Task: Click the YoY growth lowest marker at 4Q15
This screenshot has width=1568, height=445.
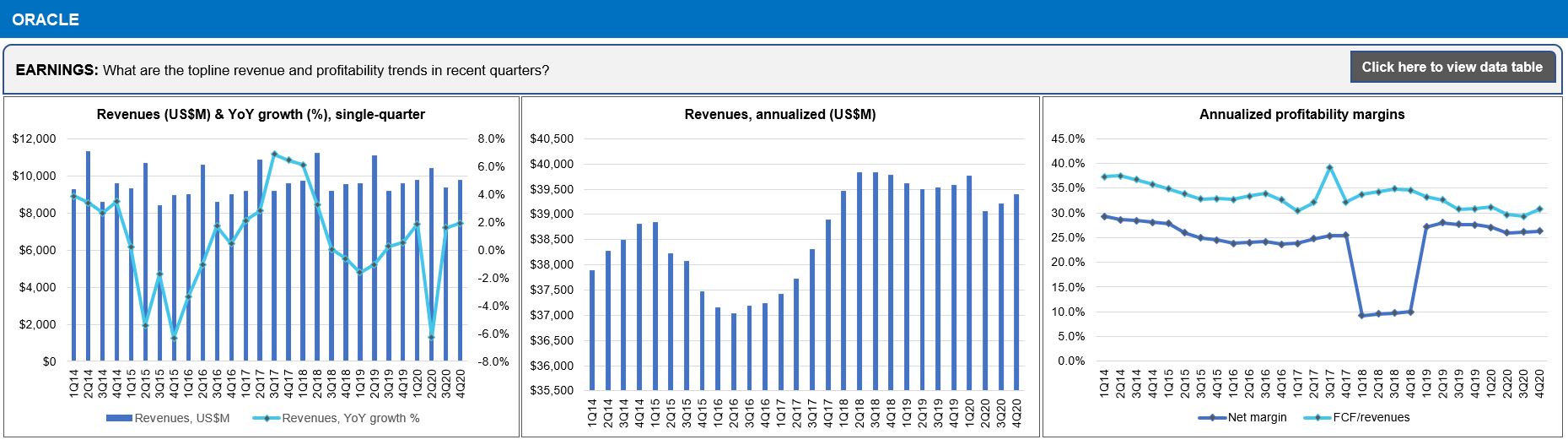Action: 174,339
